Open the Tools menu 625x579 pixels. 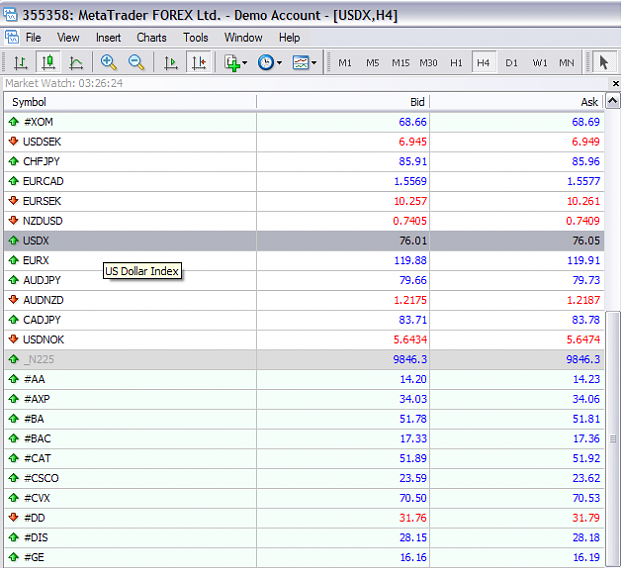point(195,37)
